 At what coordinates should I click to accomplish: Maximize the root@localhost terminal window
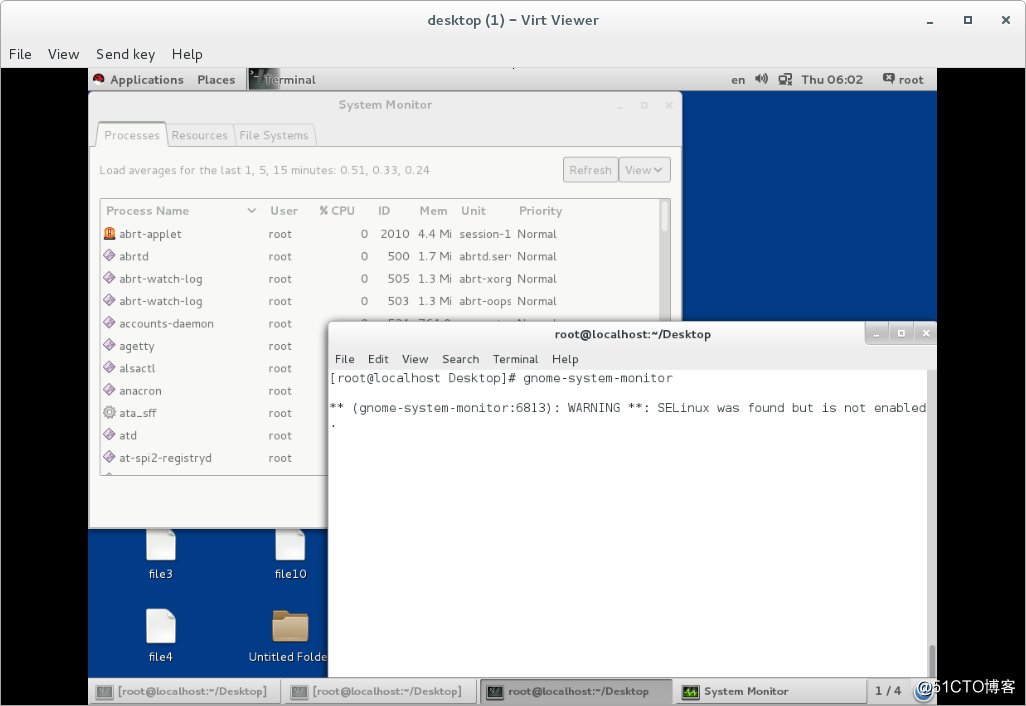click(901, 334)
